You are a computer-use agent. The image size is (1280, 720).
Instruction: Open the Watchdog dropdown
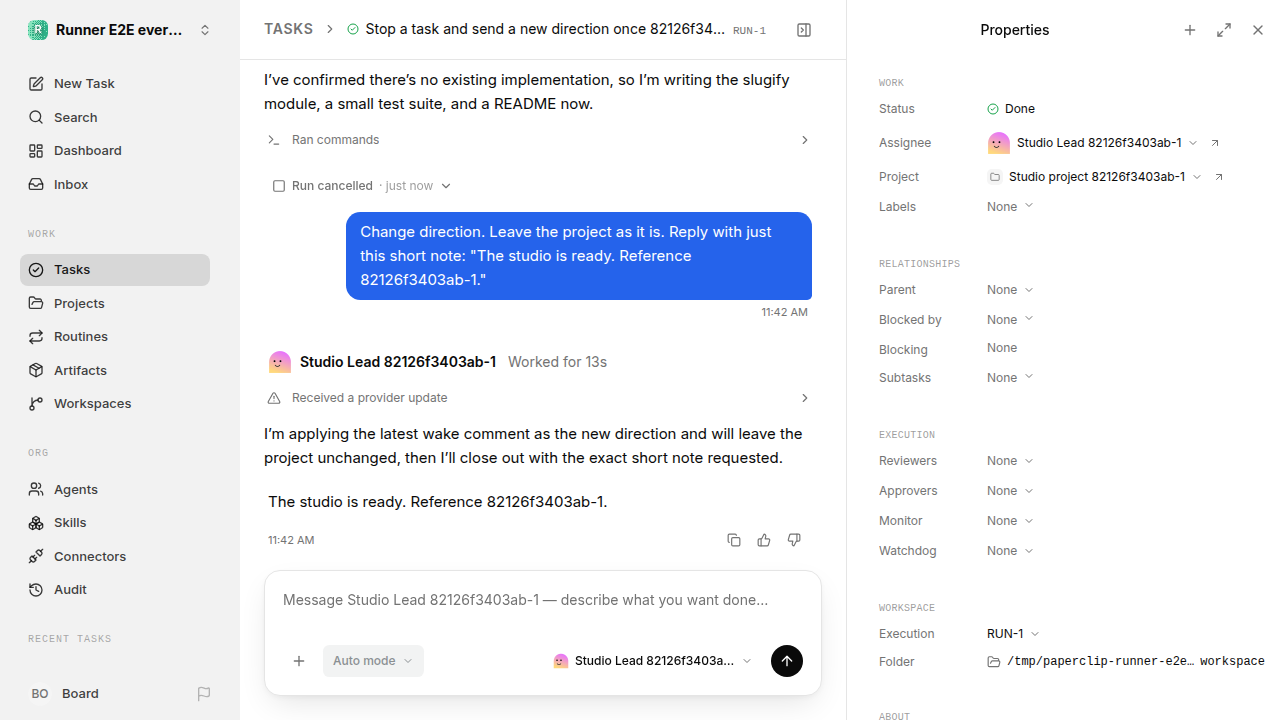[1010, 551]
